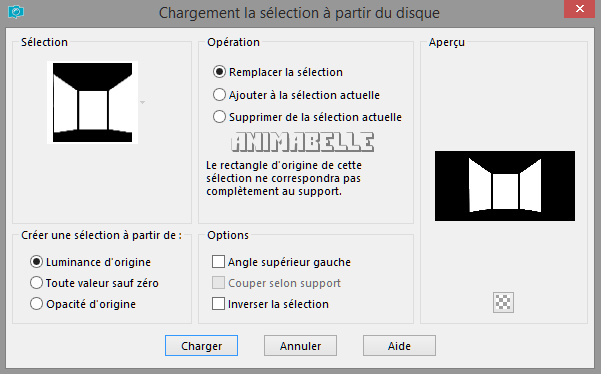Open the selection thumbnail dropdown arrow
Screen dimensions: 601x374
click(x=143, y=102)
